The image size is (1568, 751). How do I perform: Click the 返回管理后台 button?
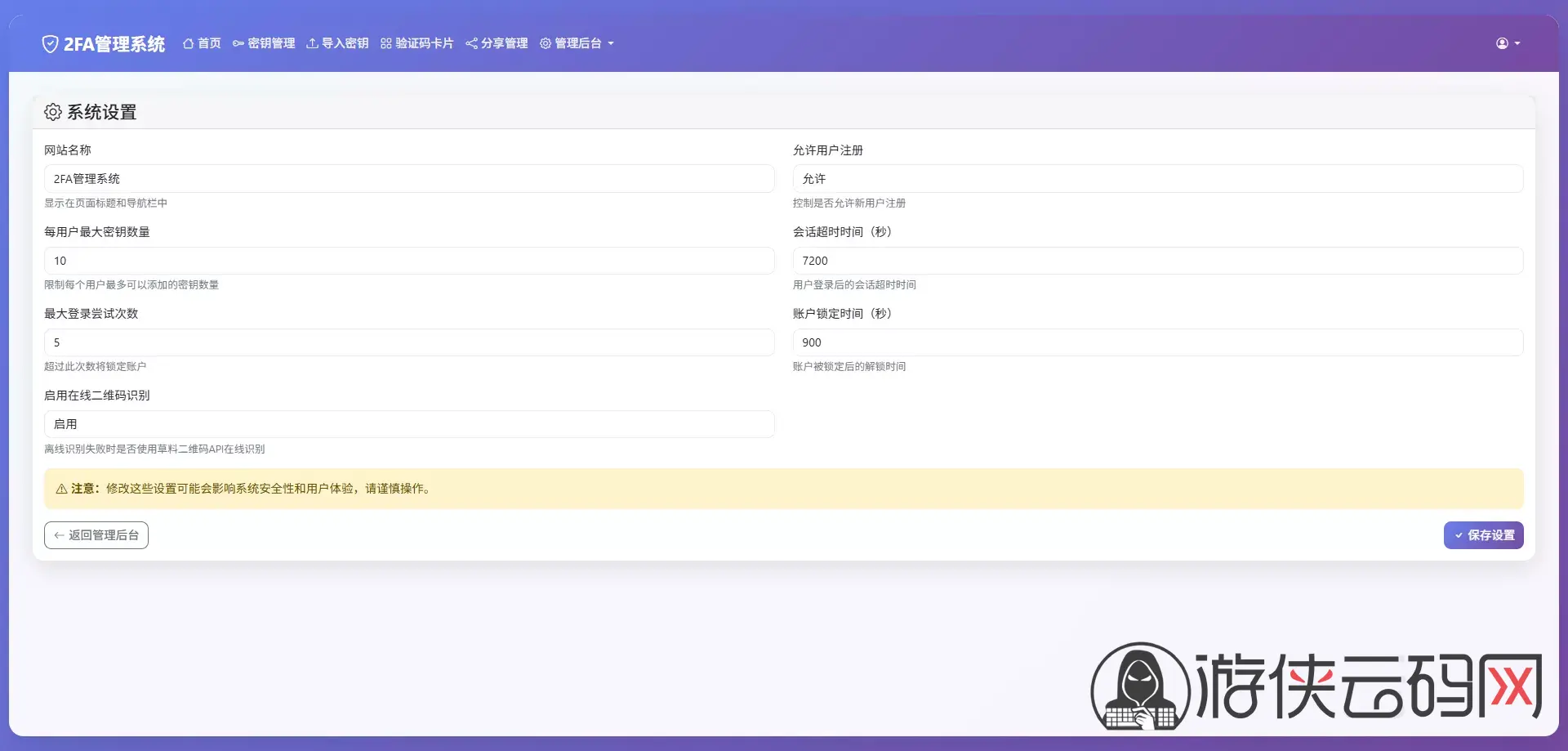pos(96,535)
